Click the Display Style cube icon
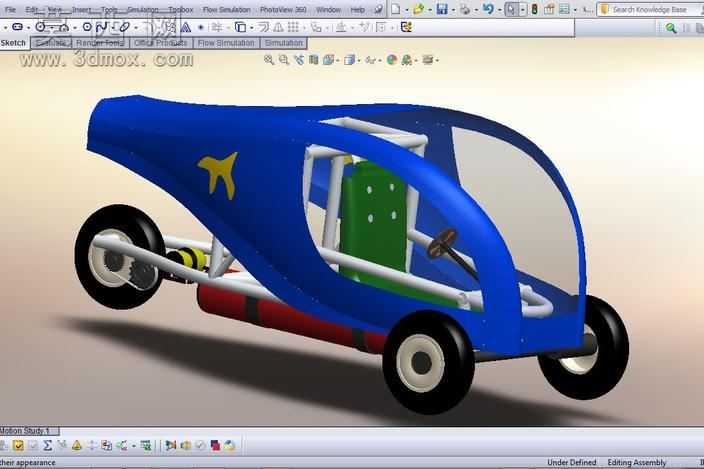The image size is (704, 469). 349,60
